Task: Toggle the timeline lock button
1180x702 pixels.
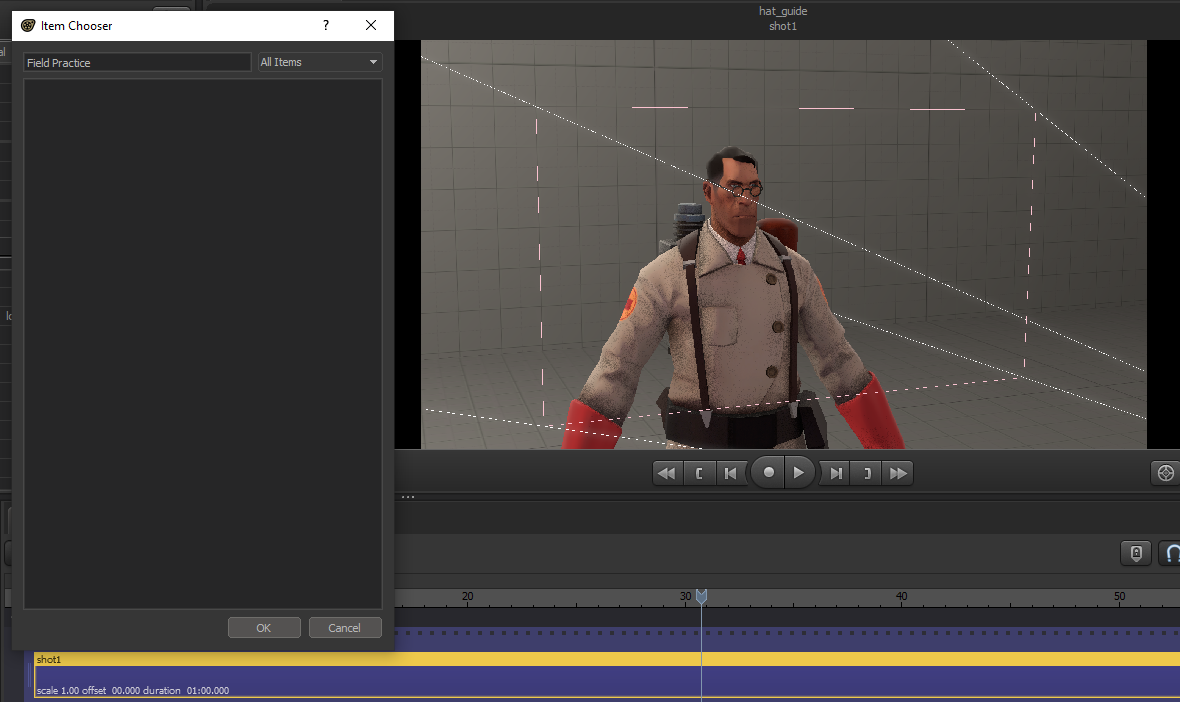Action: (1135, 553)
